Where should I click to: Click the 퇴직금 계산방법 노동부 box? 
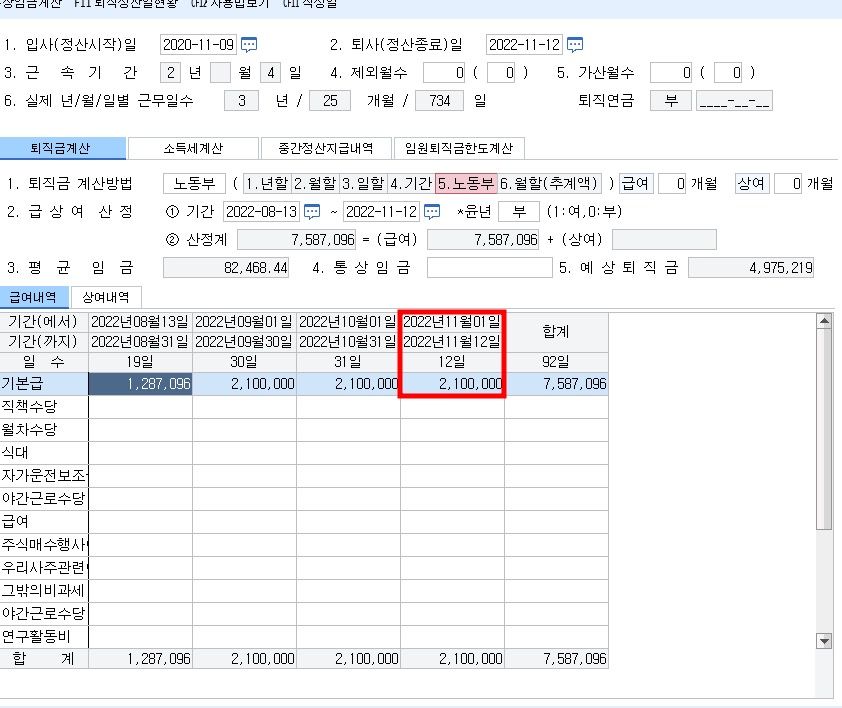pos(194,184)
